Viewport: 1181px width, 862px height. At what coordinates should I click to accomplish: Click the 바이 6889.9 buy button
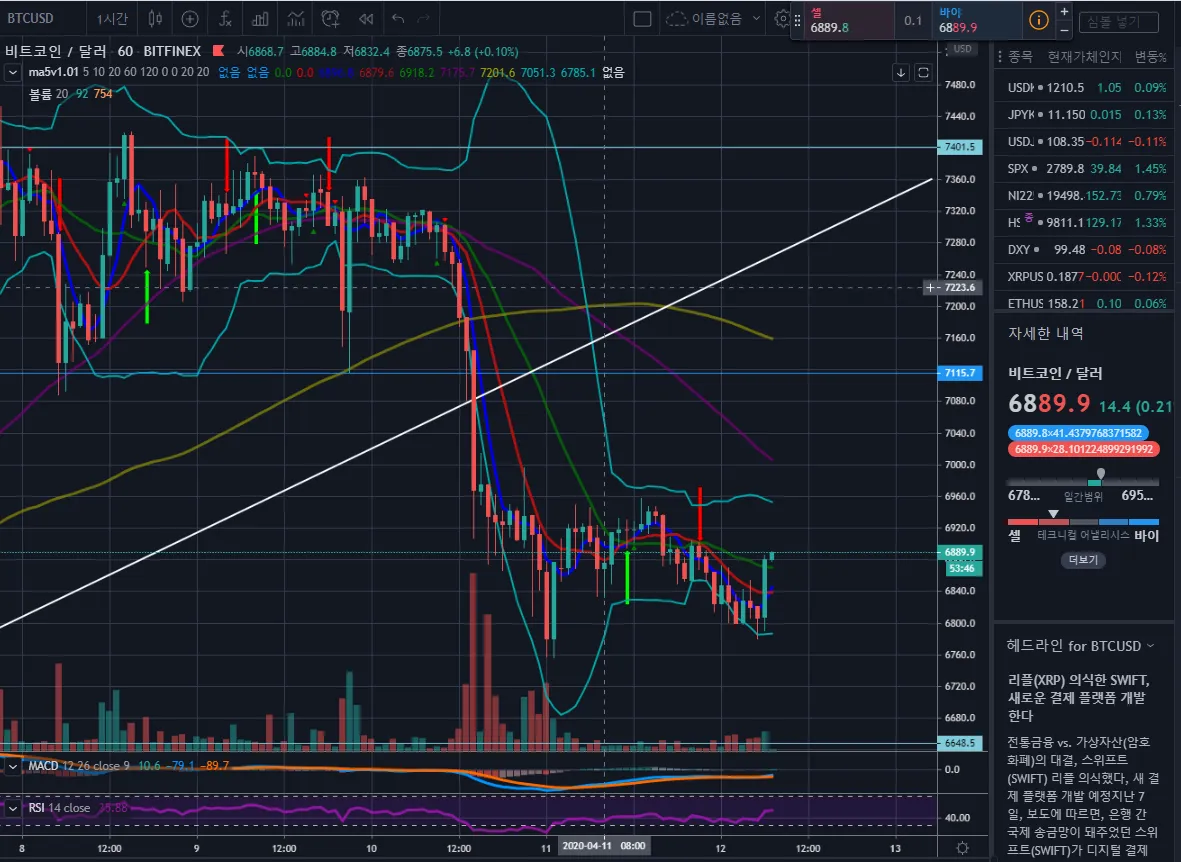click(x=977, y=20)
